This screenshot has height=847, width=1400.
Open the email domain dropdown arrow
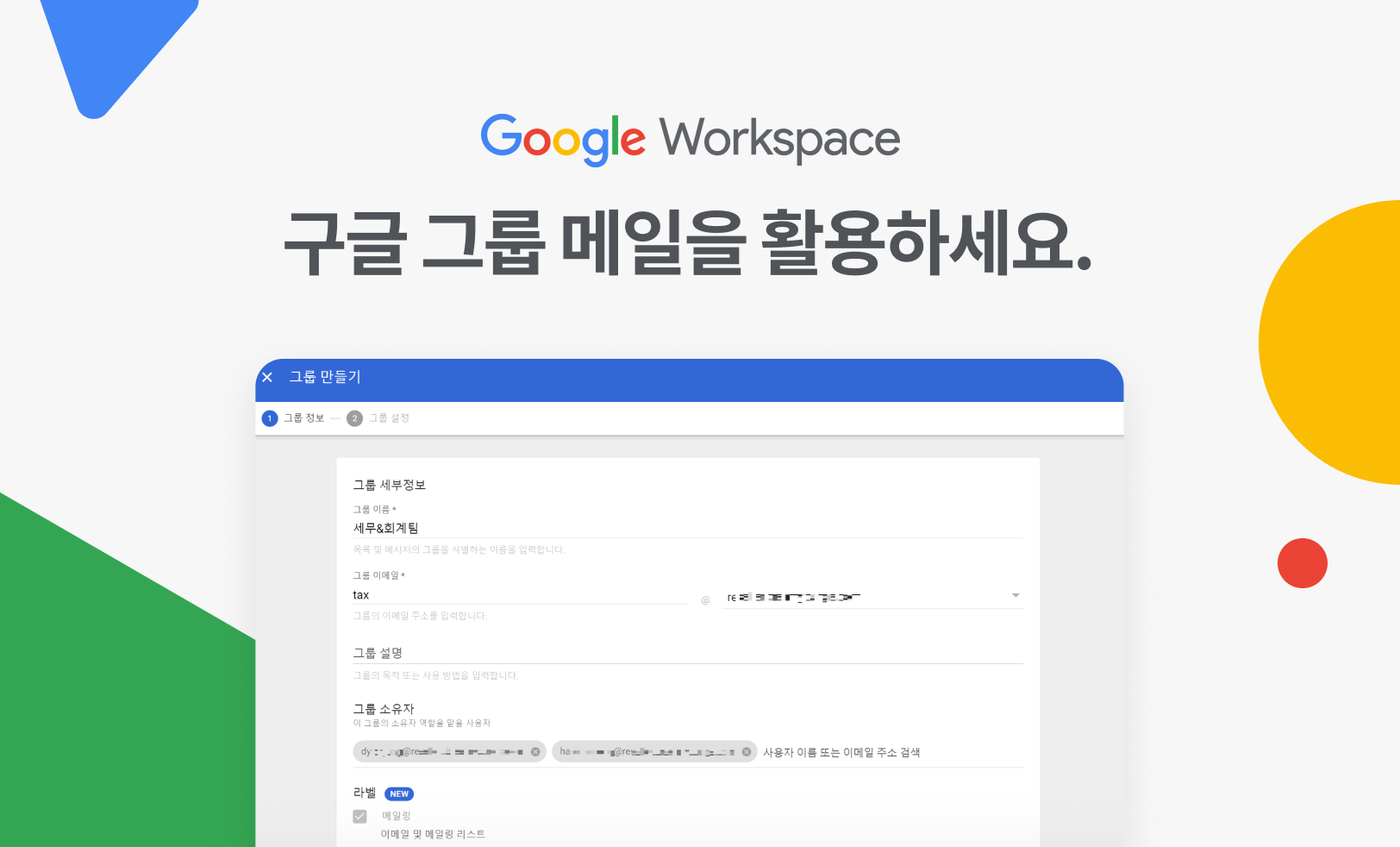point(1016,596)
